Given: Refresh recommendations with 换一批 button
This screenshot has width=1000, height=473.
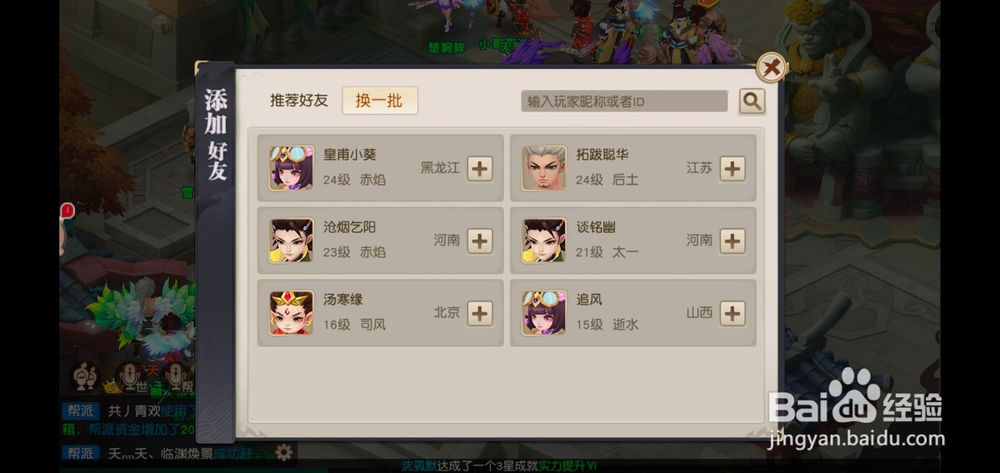Looking at the screenshot, I should [x=379, y=101].
